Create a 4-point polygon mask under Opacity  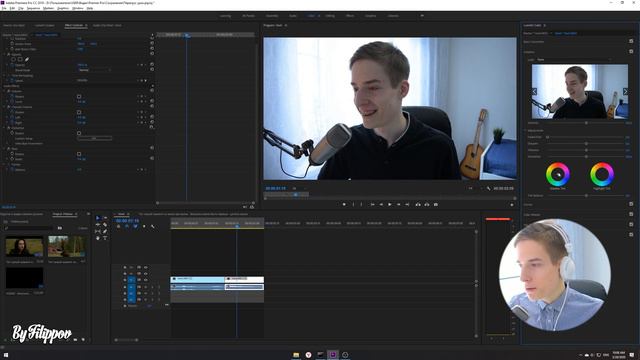click(20, 59)
